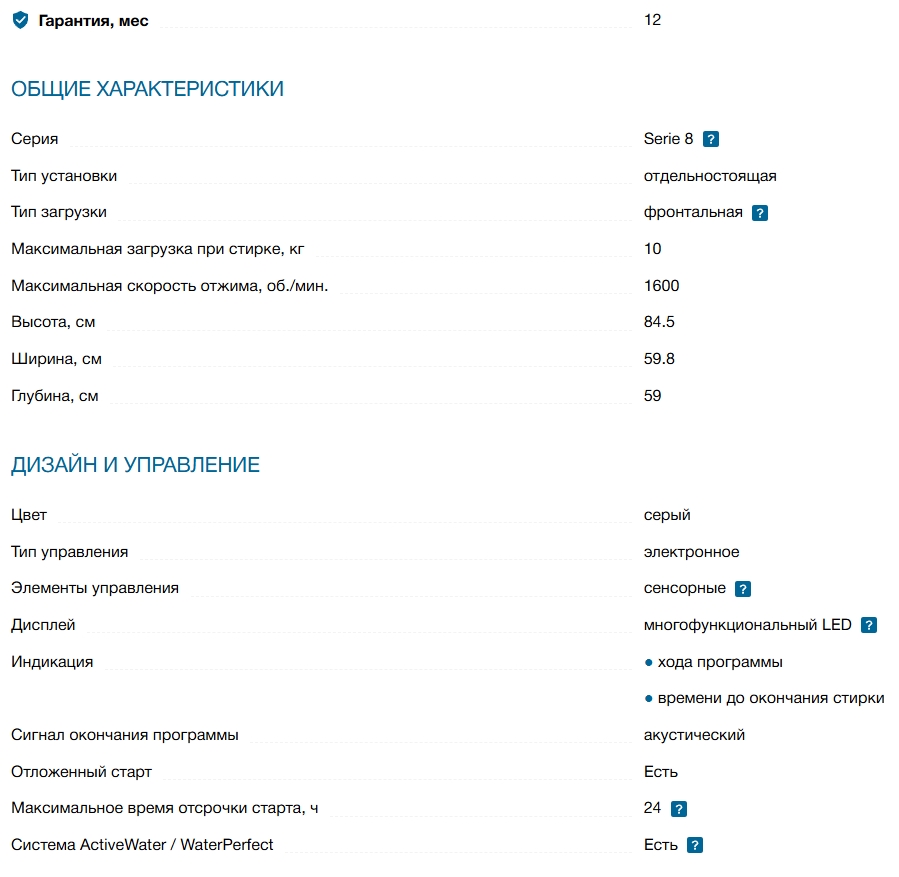The height and width of the screenshot is (877, 899).
Task: Click help icon for multifunctional LED display
Action: pos(869,626)
